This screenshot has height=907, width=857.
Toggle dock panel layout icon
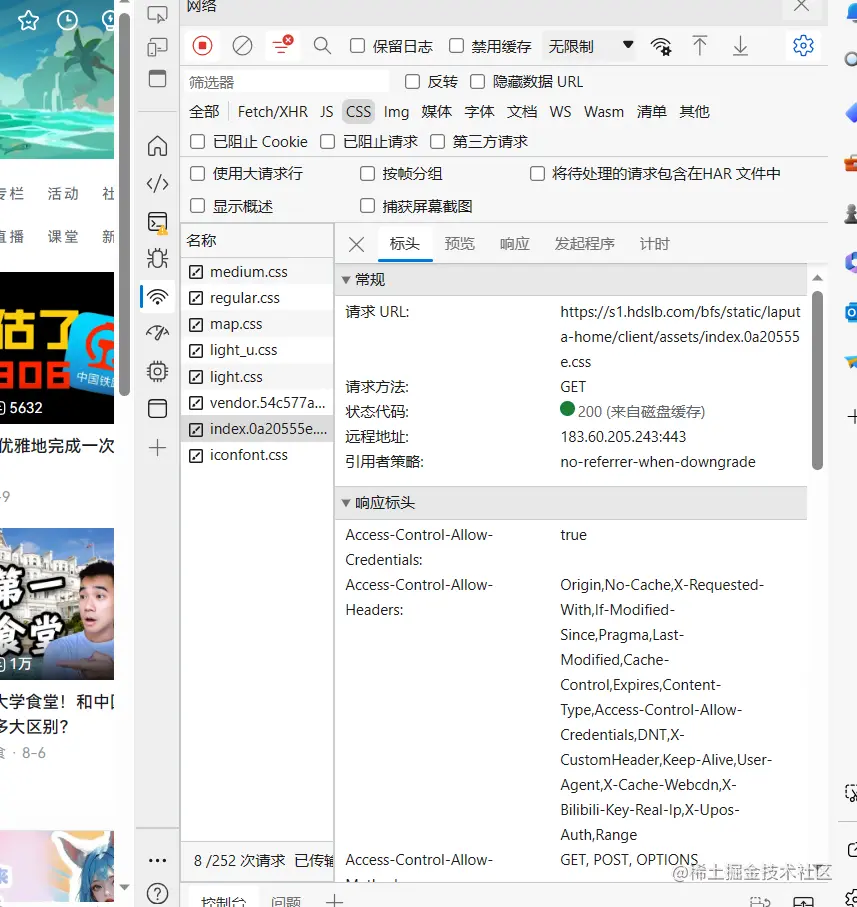click(x=157, y=78)
